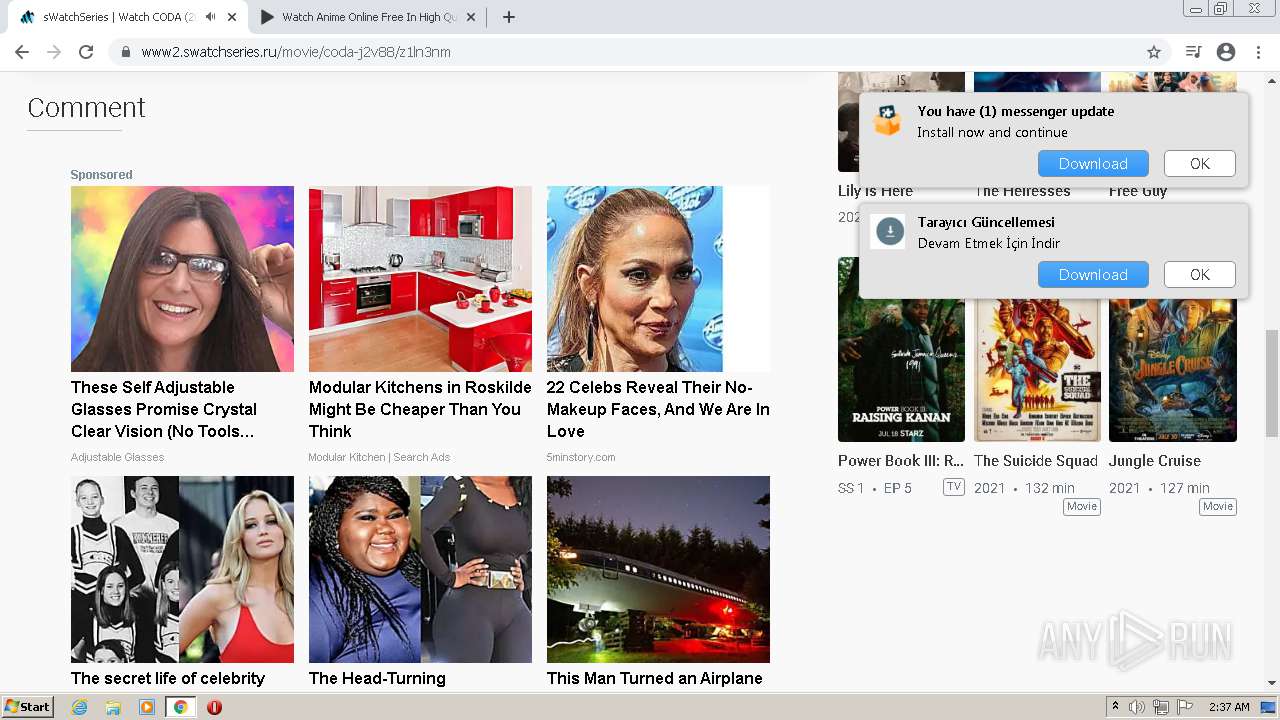
Task: Open the no-makeup celebs ad image
Action: pyautogui.click(x=658, y=279)
